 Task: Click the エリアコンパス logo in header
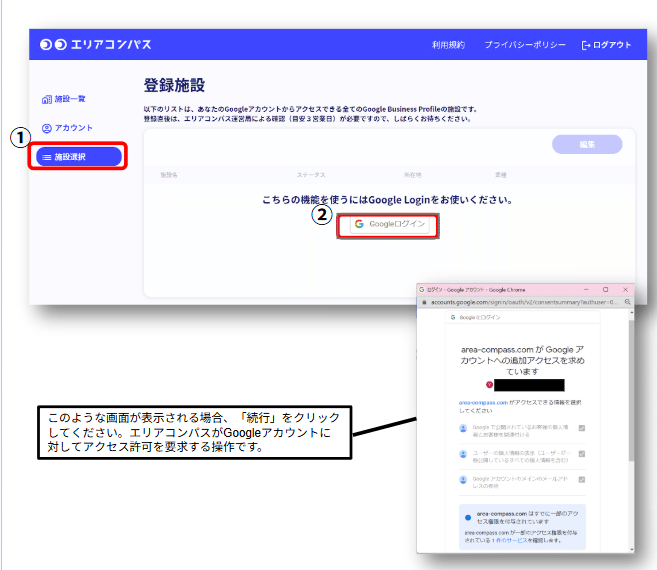click(96, 45)
